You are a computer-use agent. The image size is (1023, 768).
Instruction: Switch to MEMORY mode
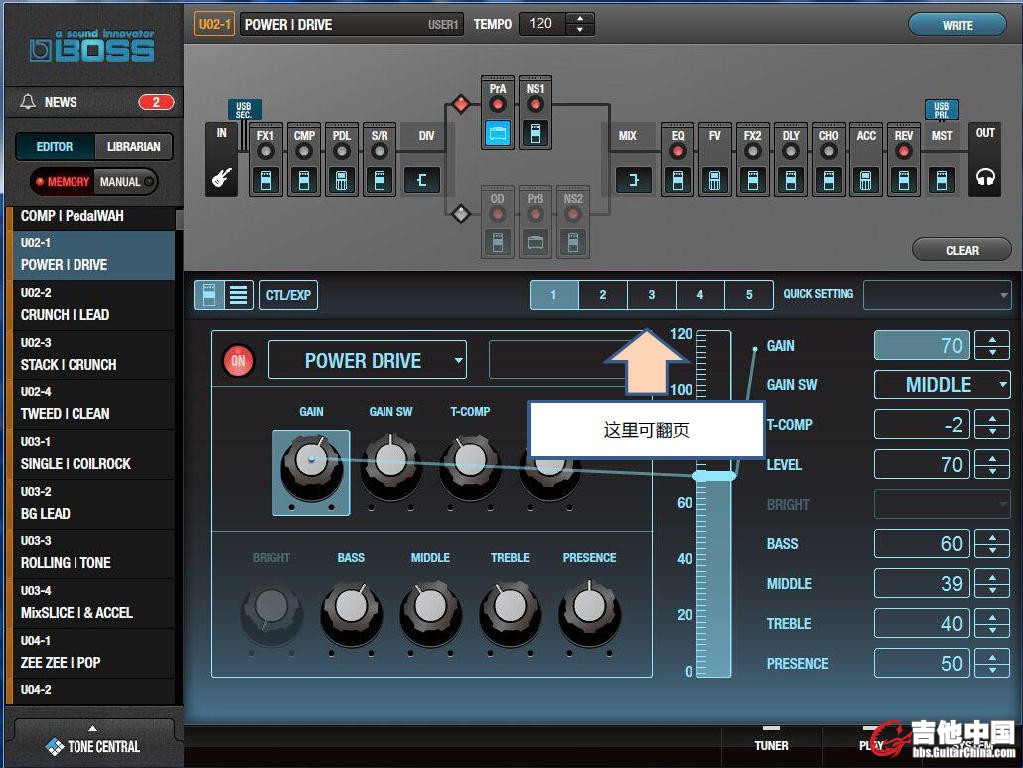62,182
